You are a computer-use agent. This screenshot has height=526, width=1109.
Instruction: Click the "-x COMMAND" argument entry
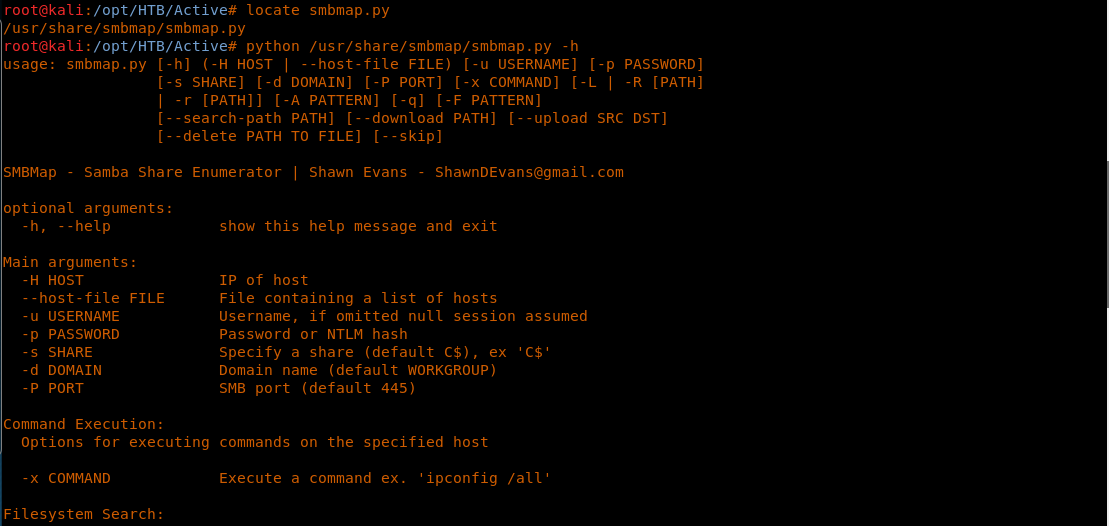click(x=66, y=478)
